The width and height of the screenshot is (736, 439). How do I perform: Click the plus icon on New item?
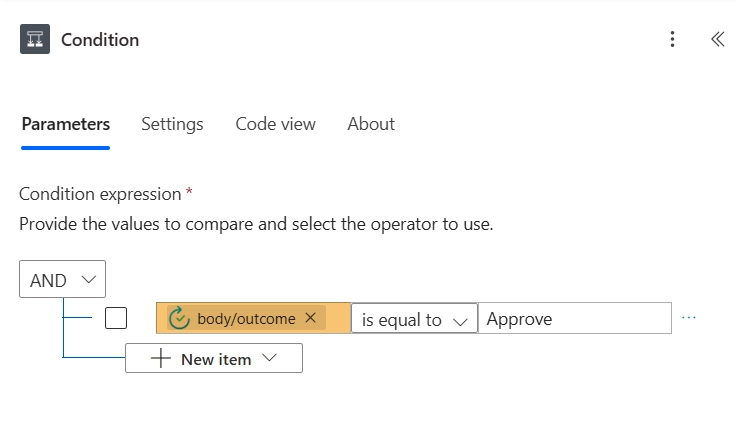(x=161, y=359)
